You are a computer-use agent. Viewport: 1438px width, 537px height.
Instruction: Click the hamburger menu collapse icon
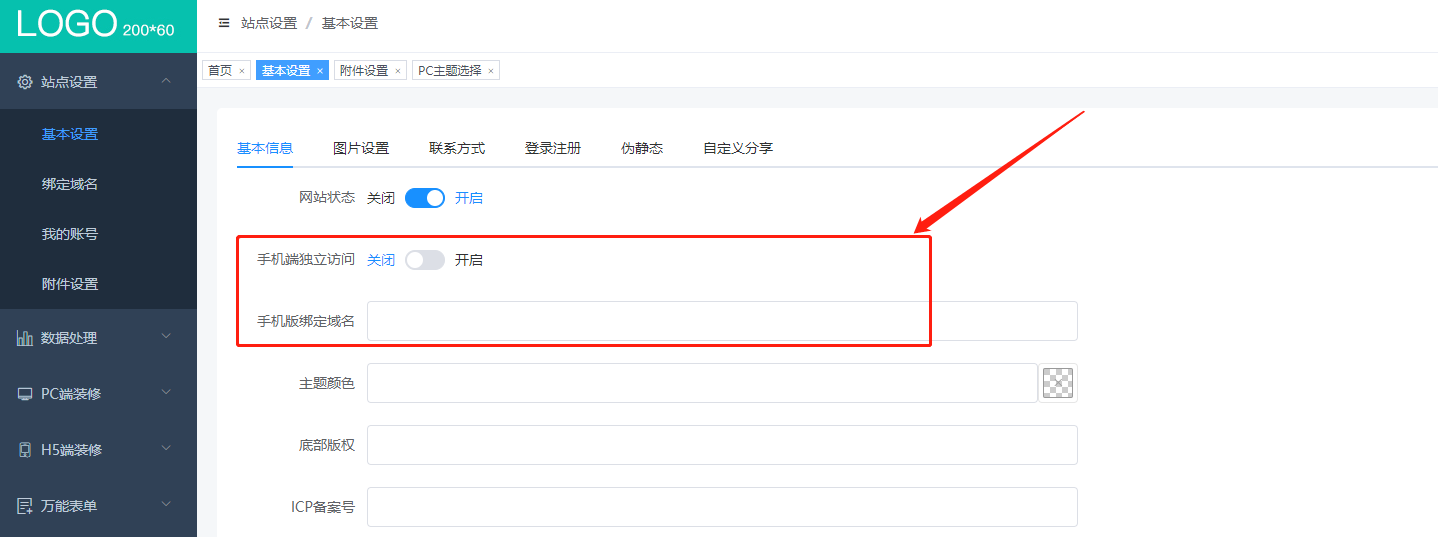[x=224, y=23]
